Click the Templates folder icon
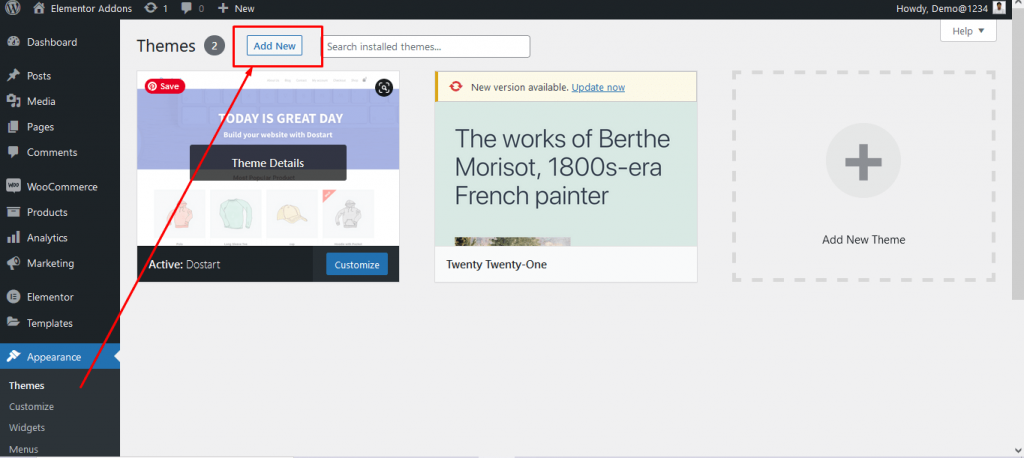 tap(13, 322)
